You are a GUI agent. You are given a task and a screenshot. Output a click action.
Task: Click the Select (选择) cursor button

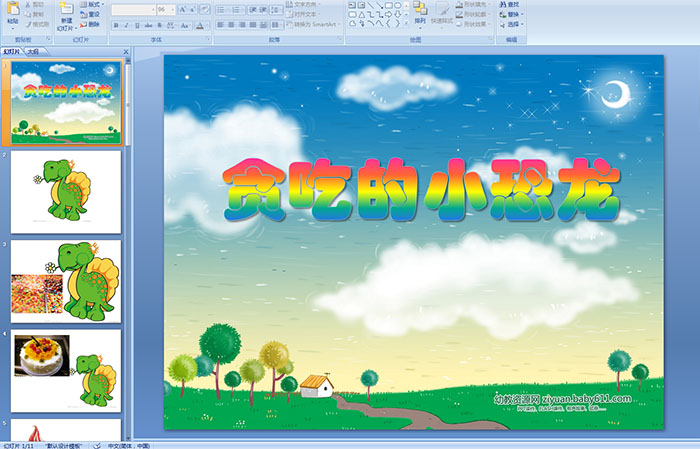[512, 24]
